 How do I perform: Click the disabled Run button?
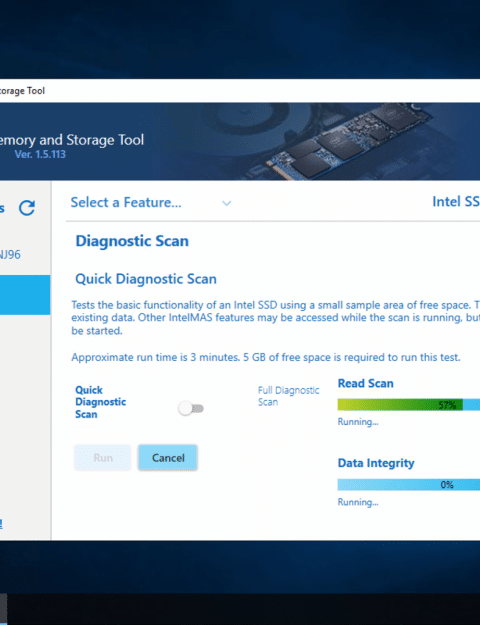click(x=102, y=457)
